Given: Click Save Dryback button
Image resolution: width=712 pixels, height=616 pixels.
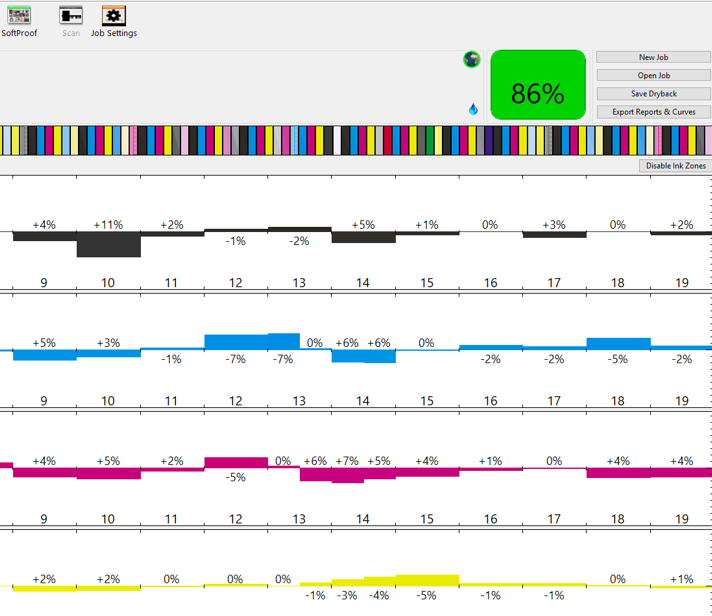Looking at the screenshot, I should click(653, 94).
